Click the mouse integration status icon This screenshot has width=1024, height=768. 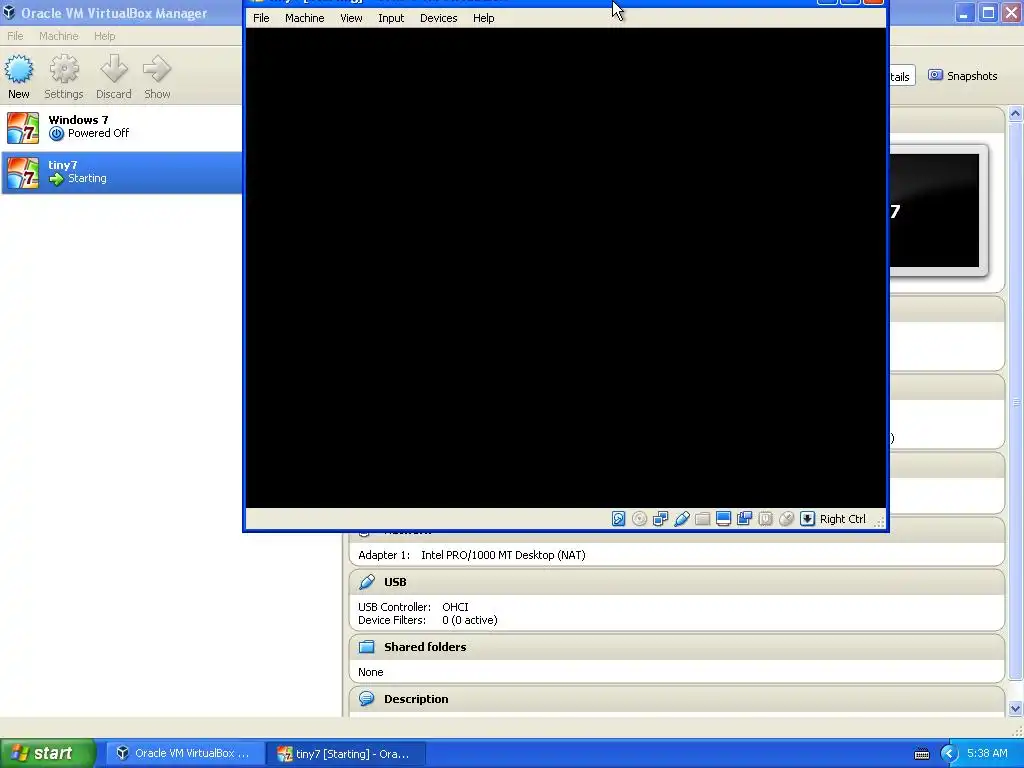(x=786, y=519)
